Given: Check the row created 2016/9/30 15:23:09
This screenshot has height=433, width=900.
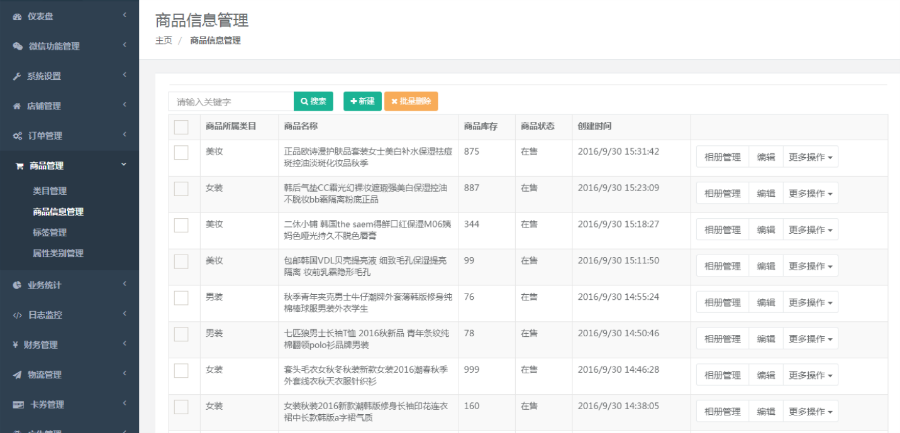Looking at the screenshot, I should pyautogui.click(x=181, y=188).
